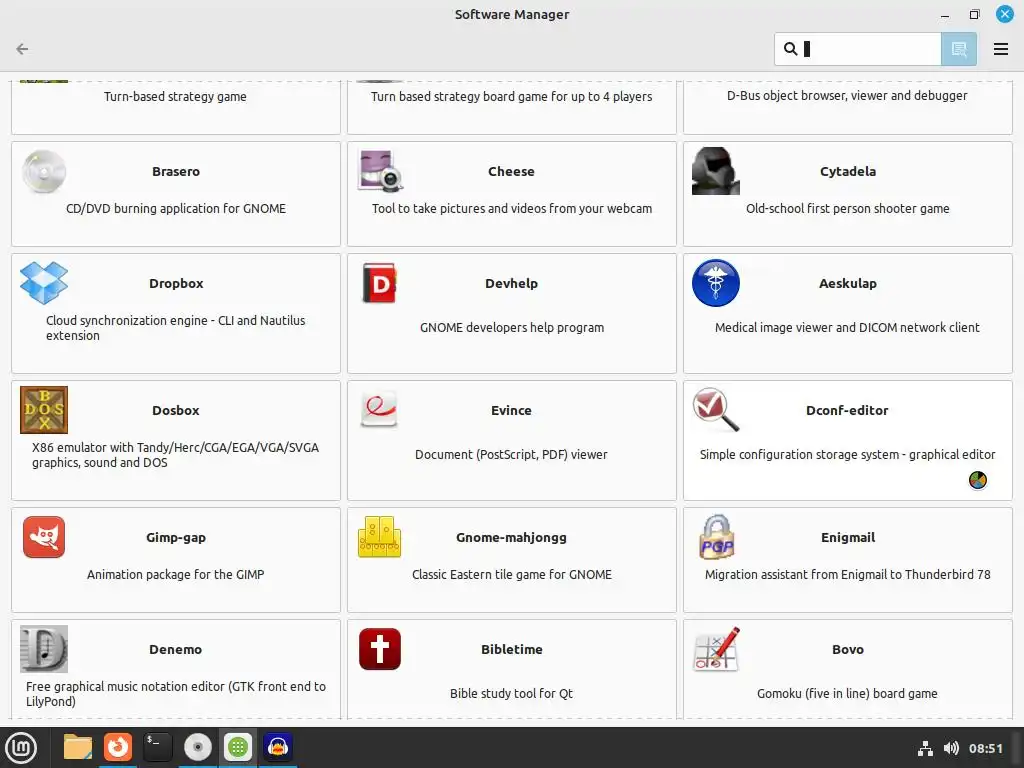Screen dimensions: 1024x768
Task: Click the Dconf-editor magnifier icon
Action: click(716, 410)
